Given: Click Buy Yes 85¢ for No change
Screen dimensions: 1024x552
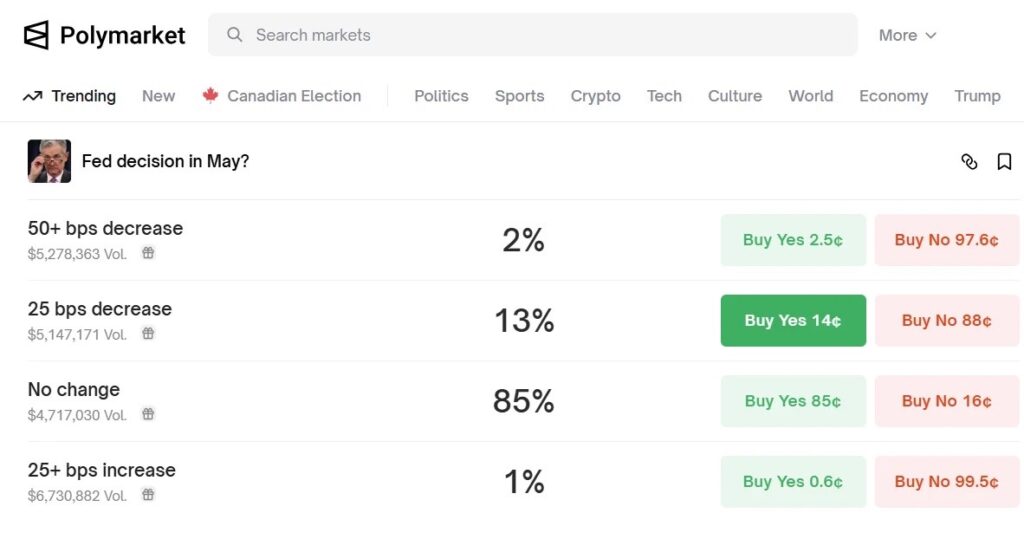Looking at the screenshot, I should [793, 401].
